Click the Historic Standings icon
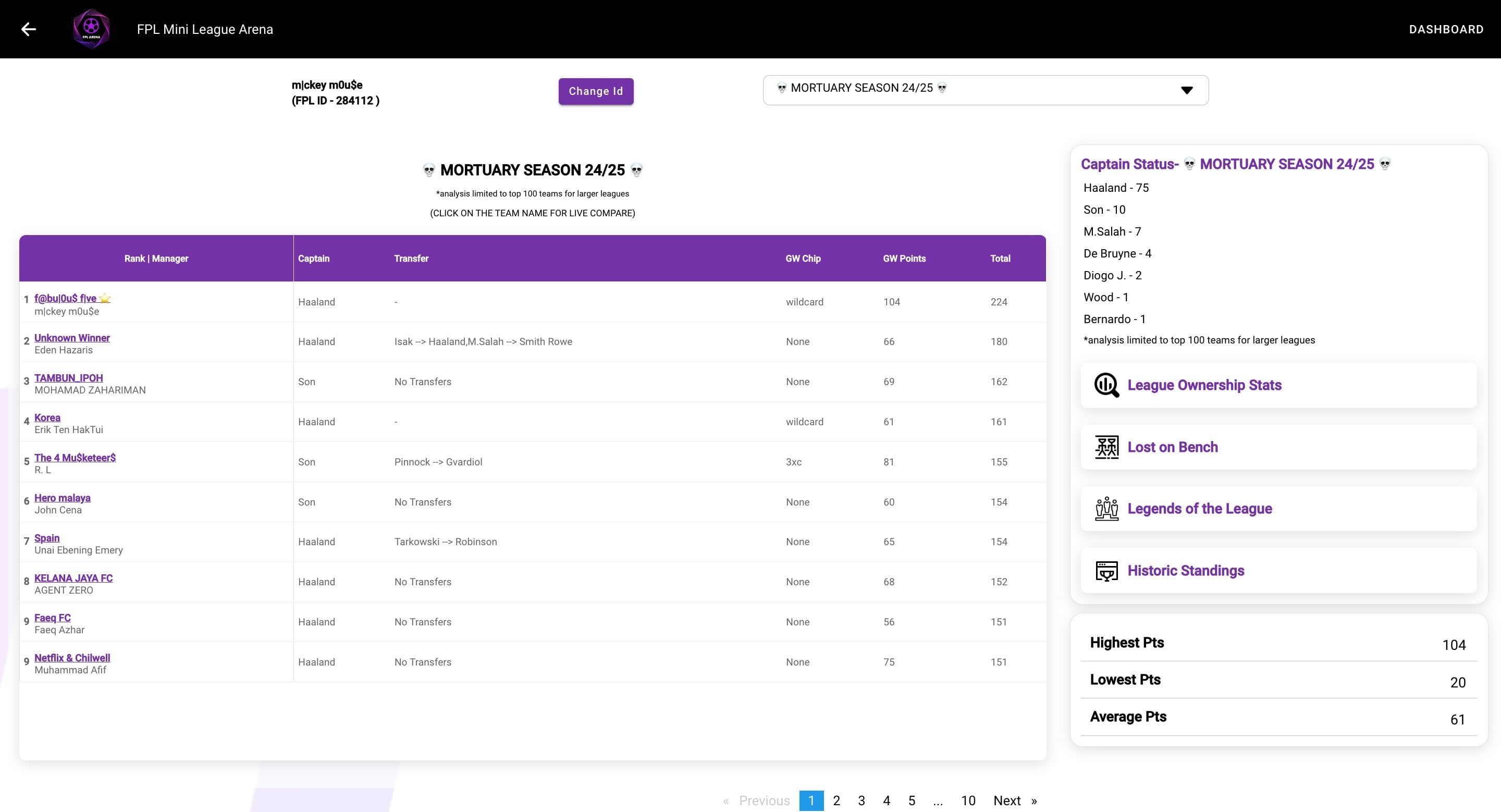This screenshot has height=812, width=1501. tap(1106, 571)
